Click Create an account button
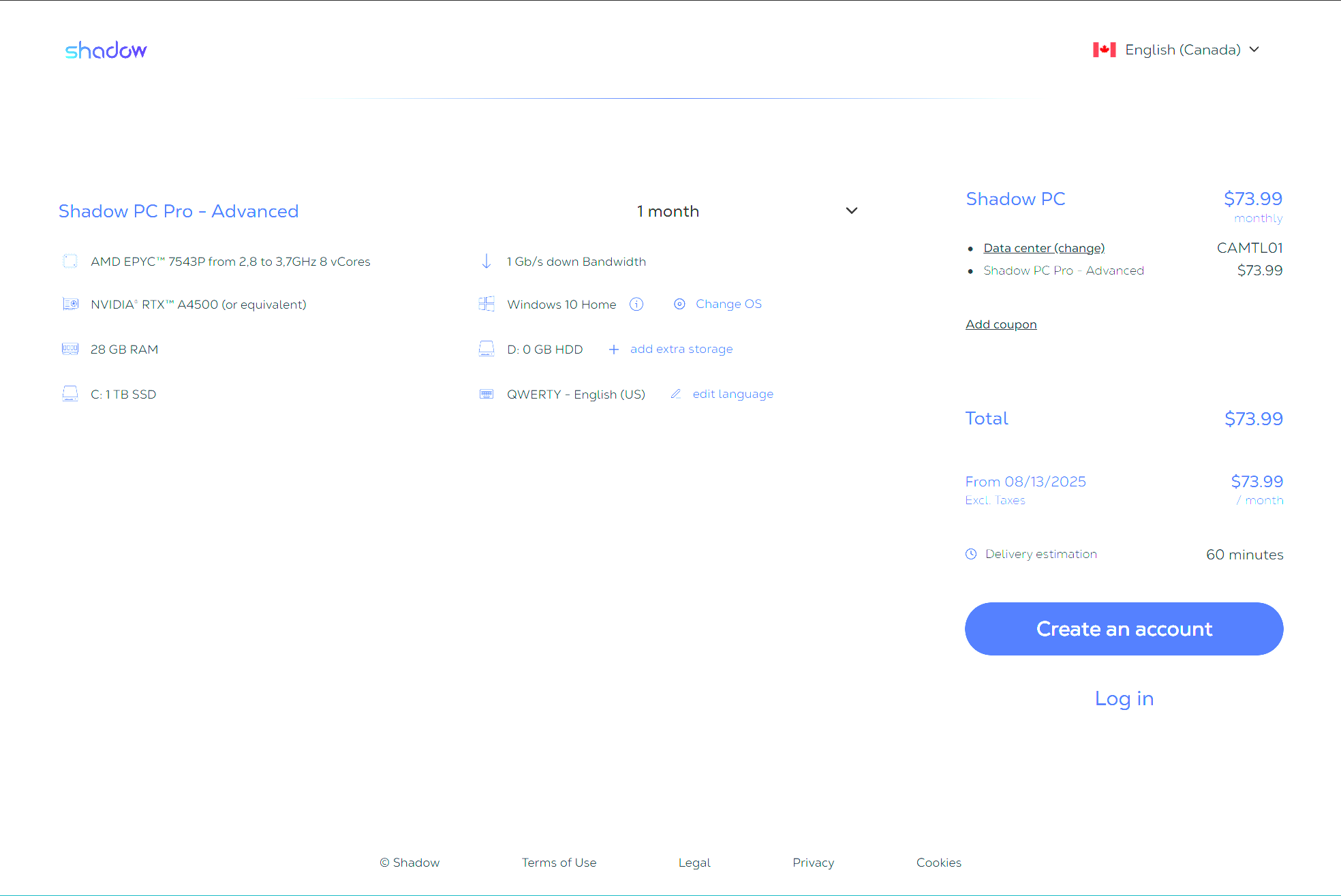The height and width of the screenshot is (896, 1341). pyautogui.click(x=1124, y=629)
